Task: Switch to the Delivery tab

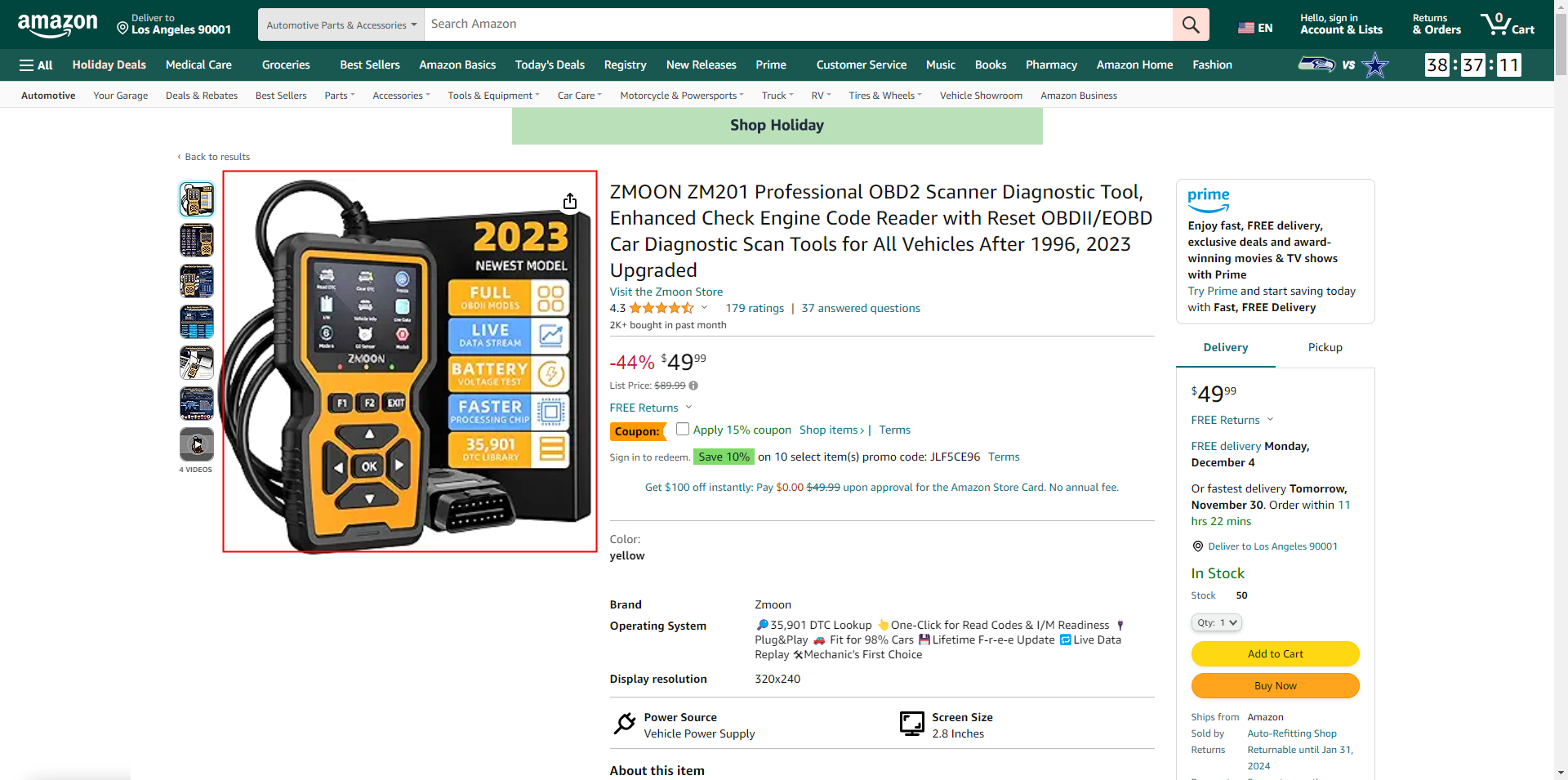Action: [x=1225, y=347]
